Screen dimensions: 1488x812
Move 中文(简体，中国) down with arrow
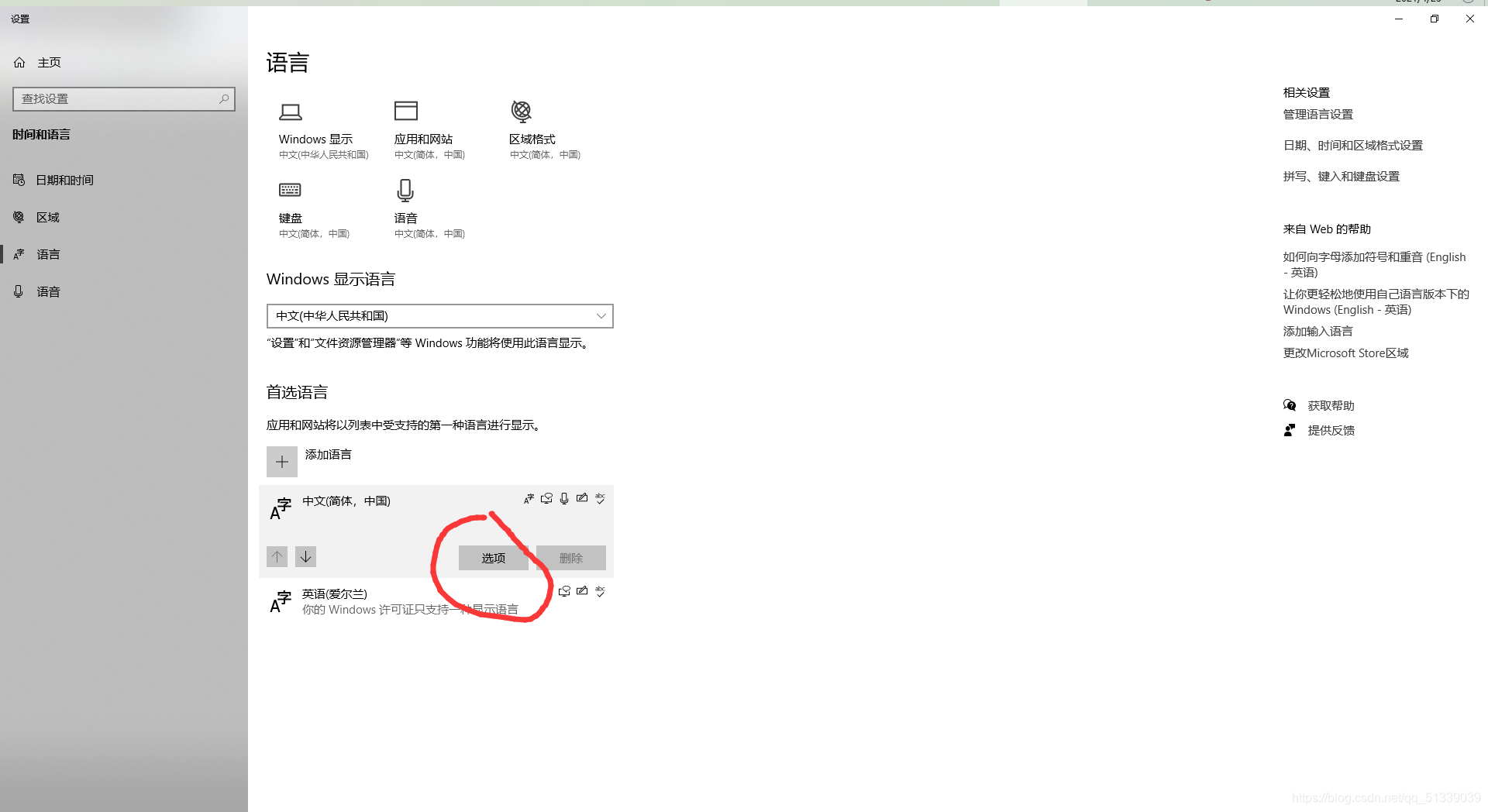click(306, 556)
